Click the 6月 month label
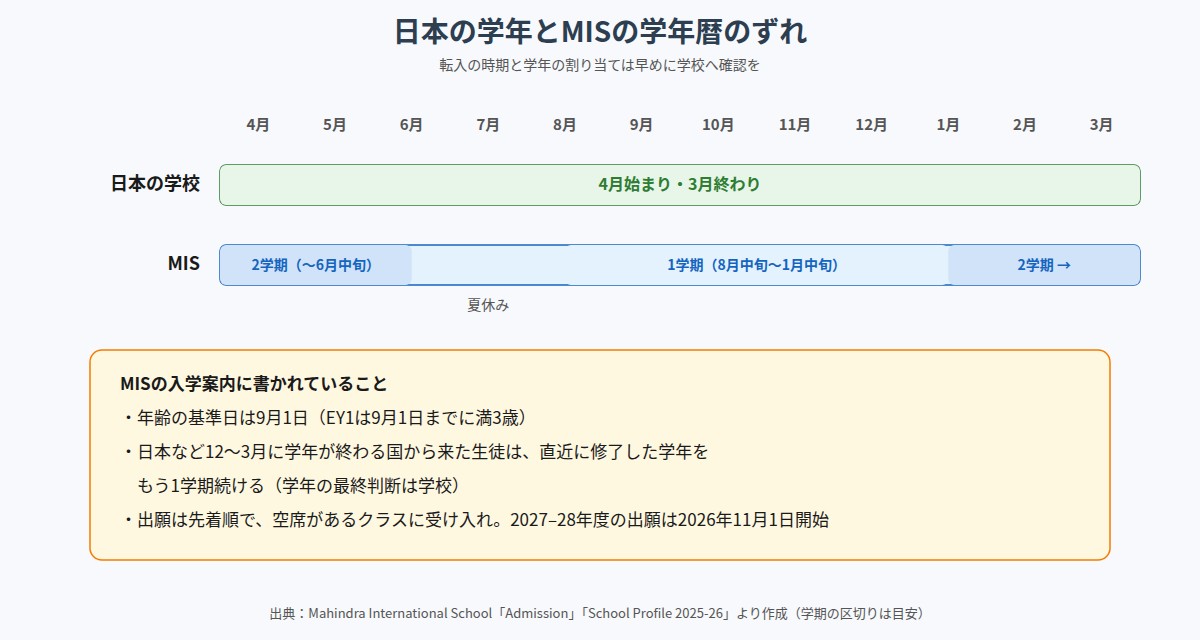This screenshot has height=640, width=1200. 411,125
